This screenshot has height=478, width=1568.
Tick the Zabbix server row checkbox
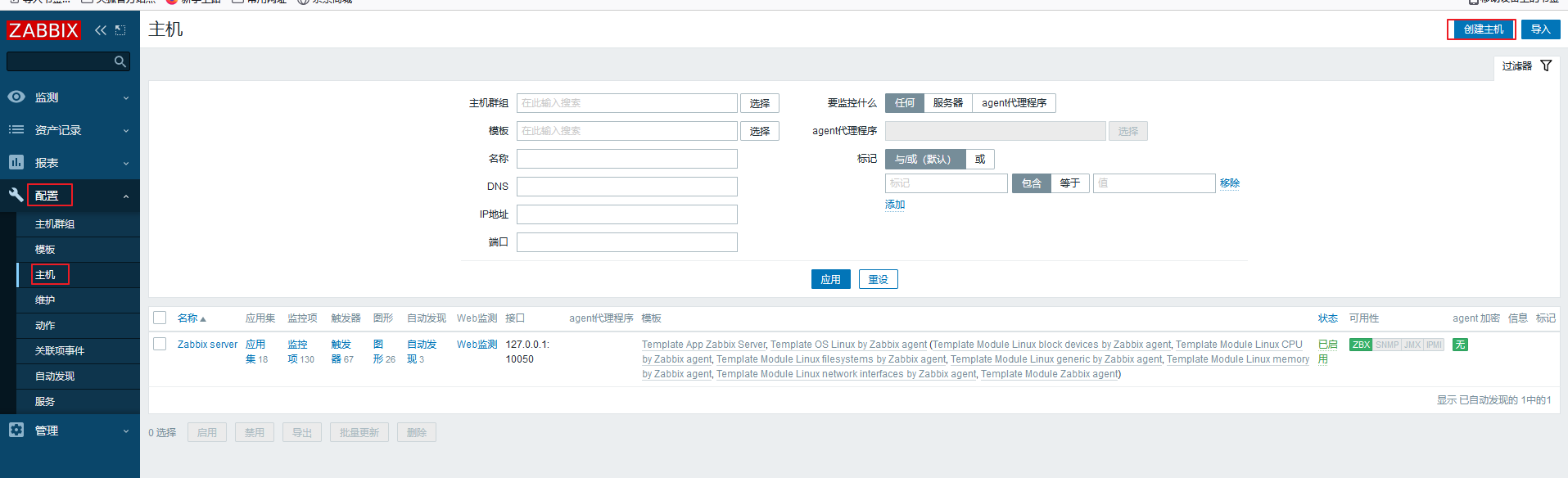pos(160,344)
